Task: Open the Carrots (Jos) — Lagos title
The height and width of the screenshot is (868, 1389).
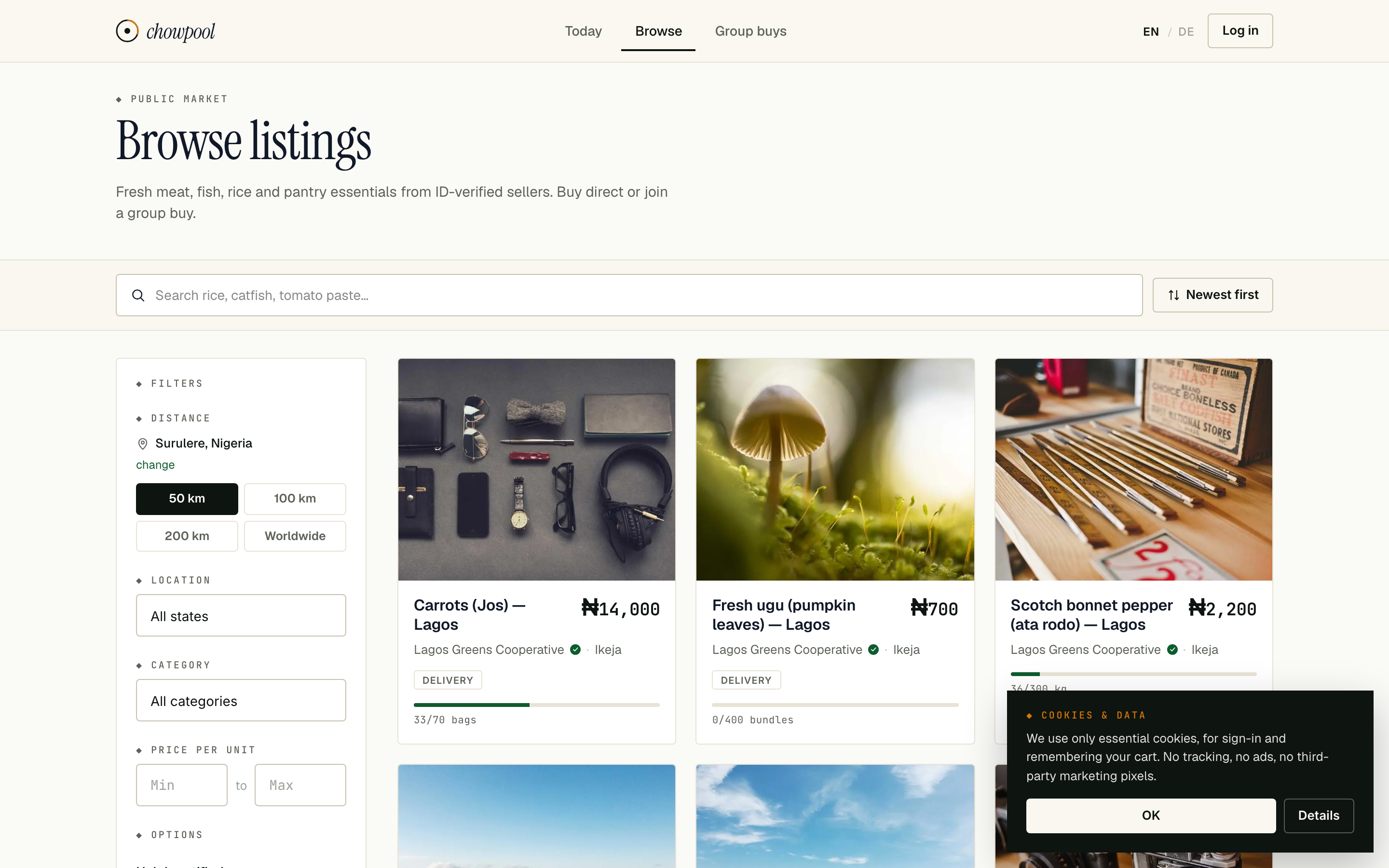Action: coord(469,615)
